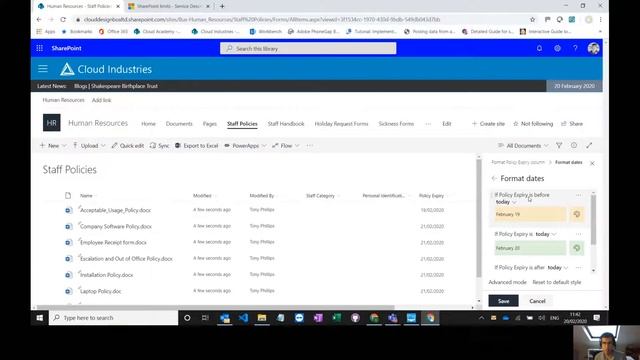Open Visual Studio Code from taskbar
This screenshot has width=640, height=360.
[243, 318]
